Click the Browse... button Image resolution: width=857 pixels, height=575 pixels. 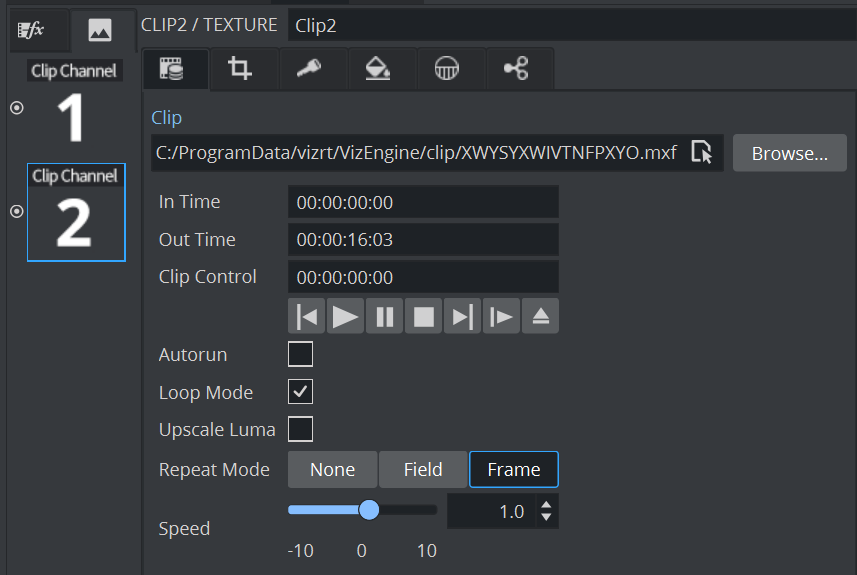[789, 153]
